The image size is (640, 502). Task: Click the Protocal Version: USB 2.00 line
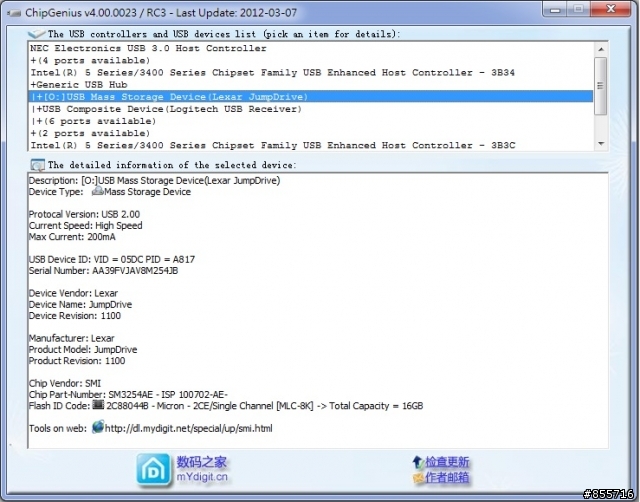pos(84,214)
